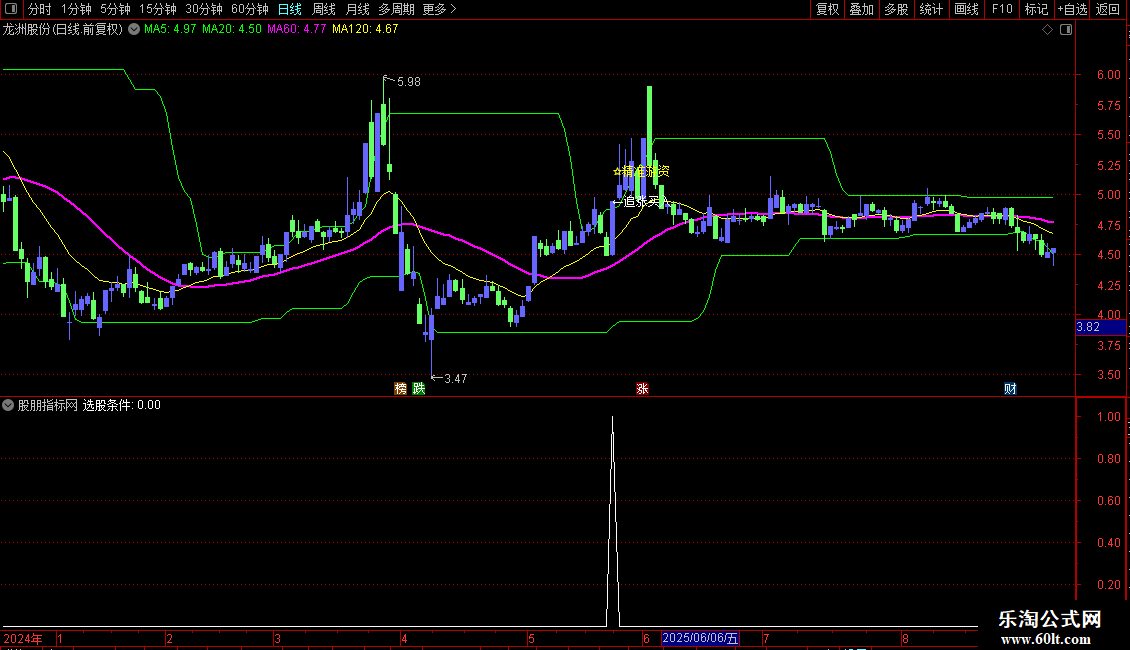Image resolution: width=1130 pixels, height=650 pixels.
Task: Click the 5.98 high price label
Action: point(409,81)
